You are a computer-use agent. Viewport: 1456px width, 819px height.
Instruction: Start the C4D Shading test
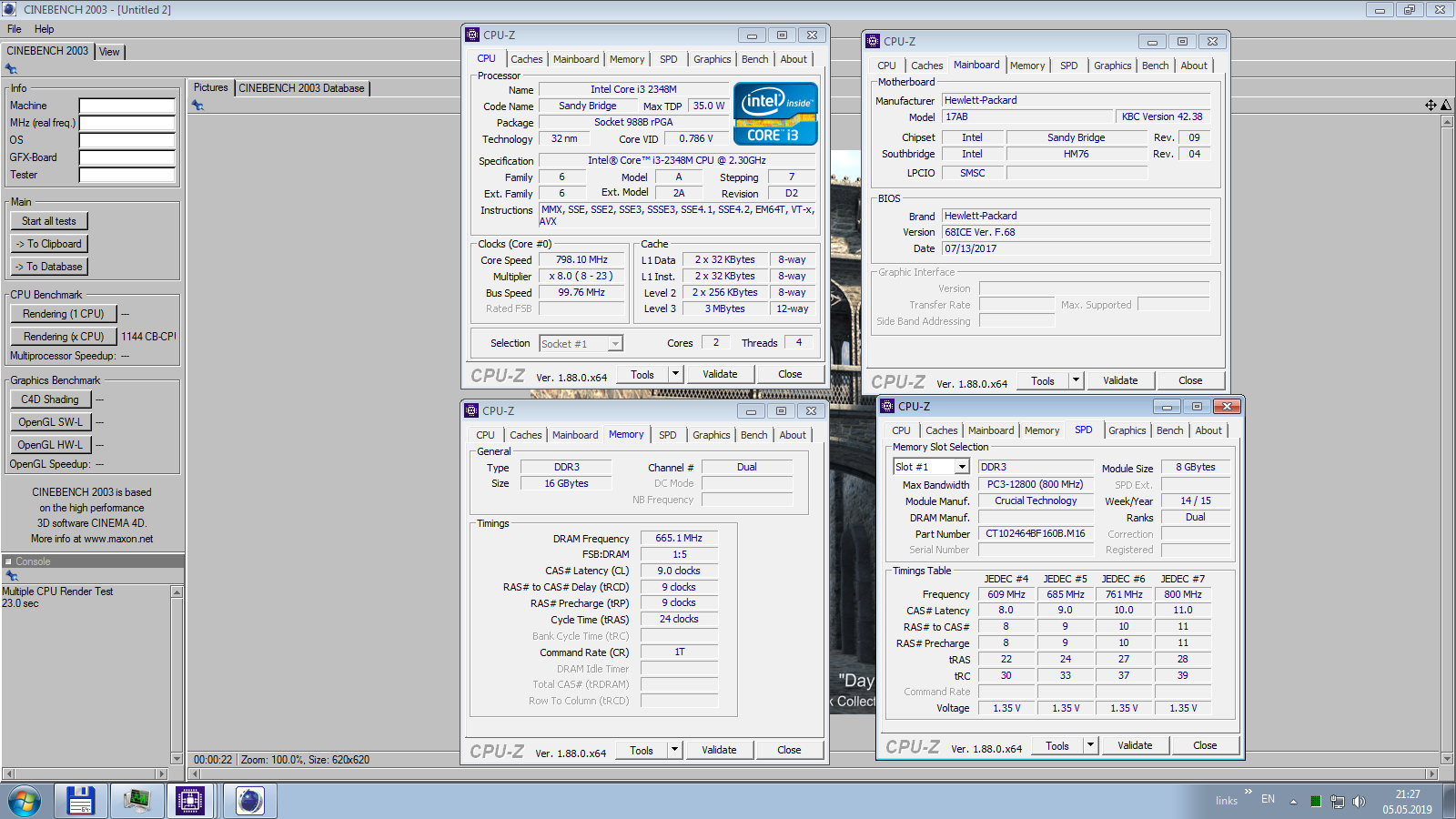point(50,399)
